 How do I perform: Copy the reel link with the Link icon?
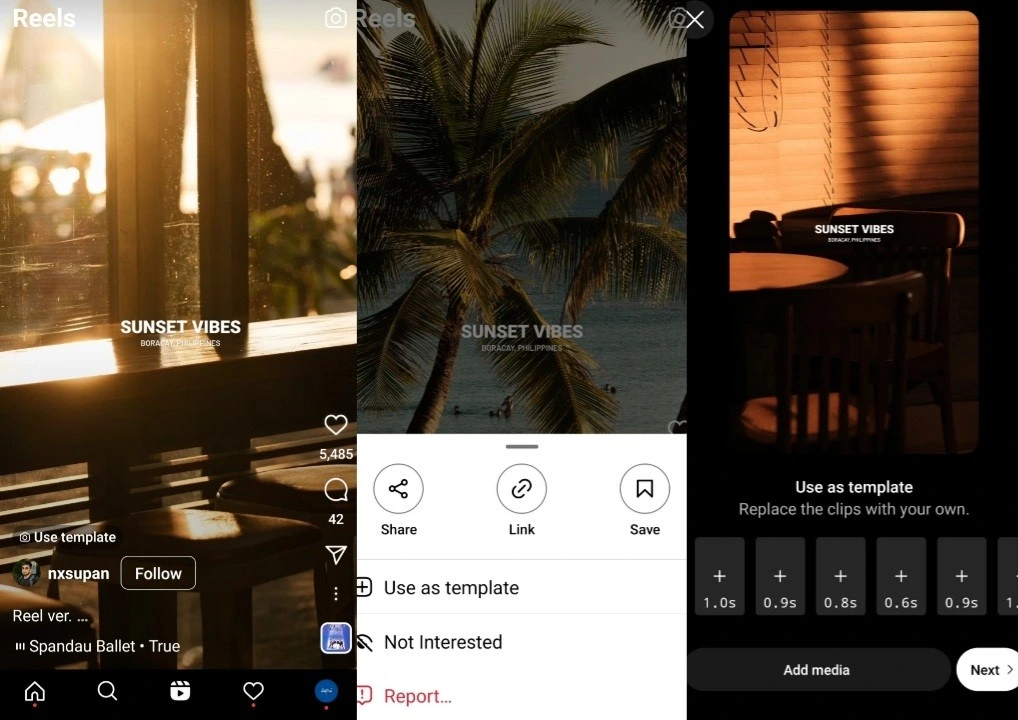521,489
